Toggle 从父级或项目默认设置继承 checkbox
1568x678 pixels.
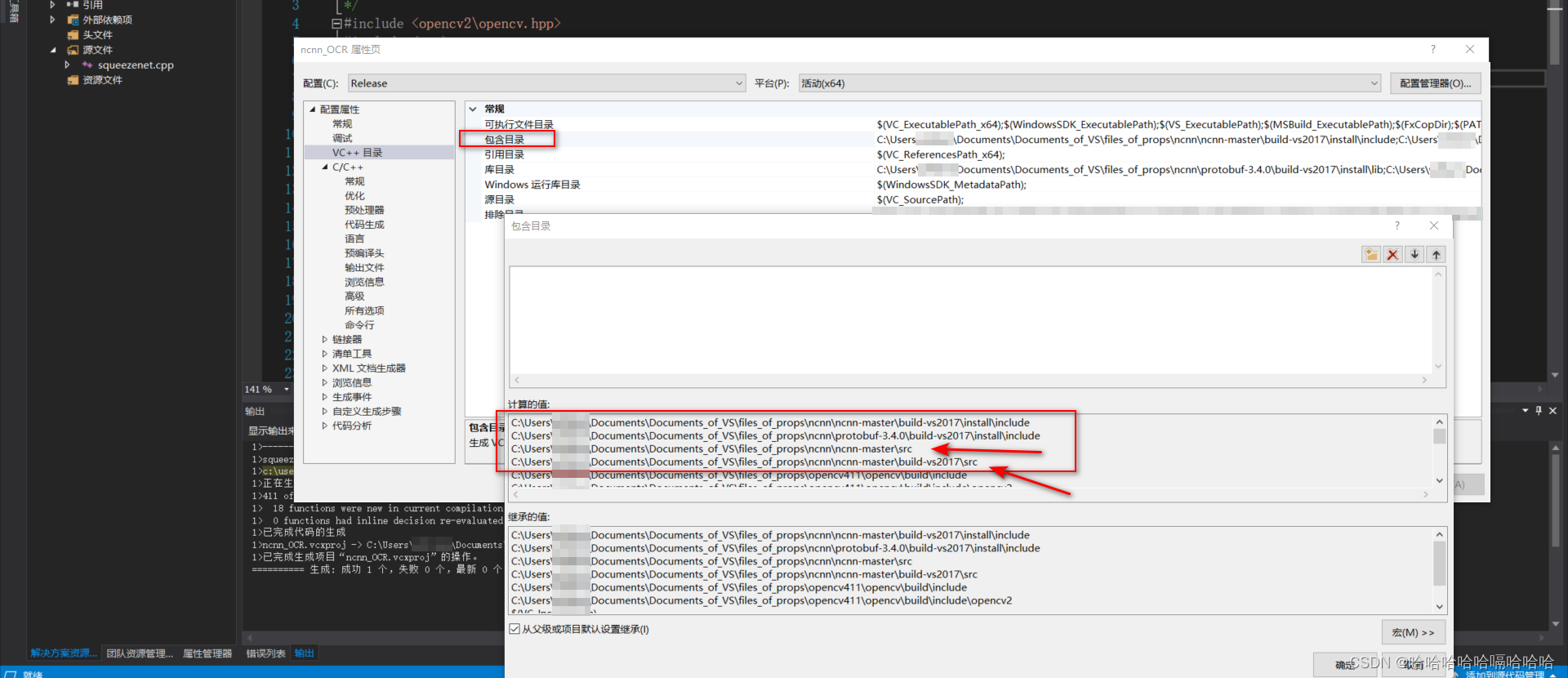pos(514,628)
